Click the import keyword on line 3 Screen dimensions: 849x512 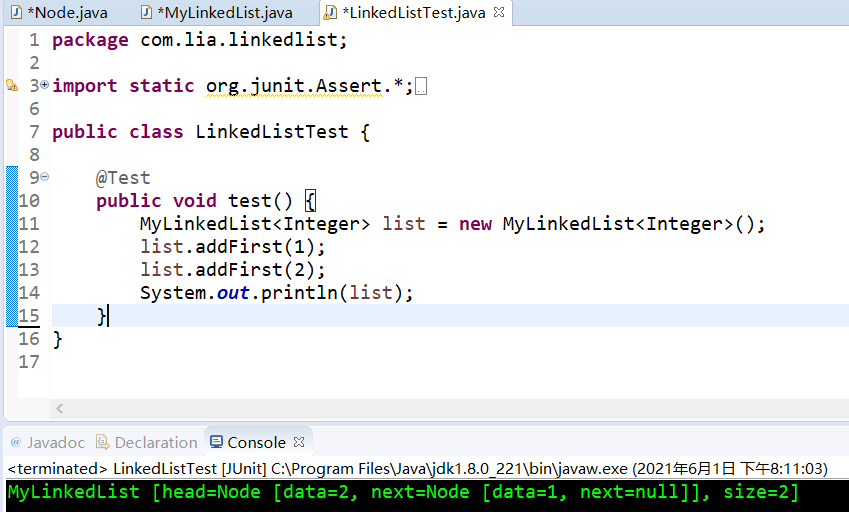(x=84, y=86)
